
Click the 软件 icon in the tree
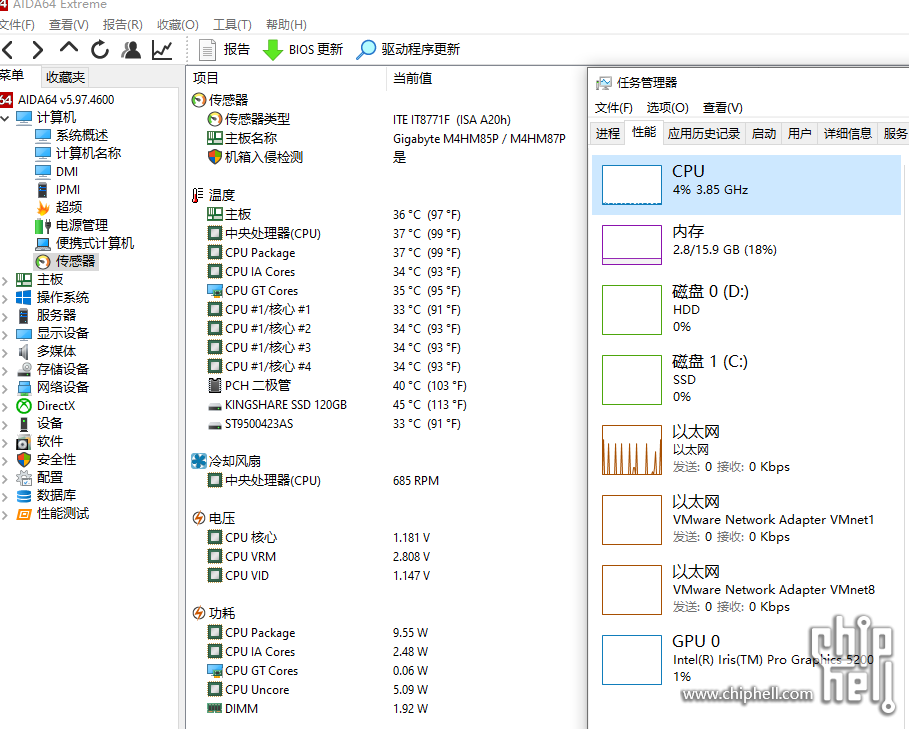pos(24,442)
